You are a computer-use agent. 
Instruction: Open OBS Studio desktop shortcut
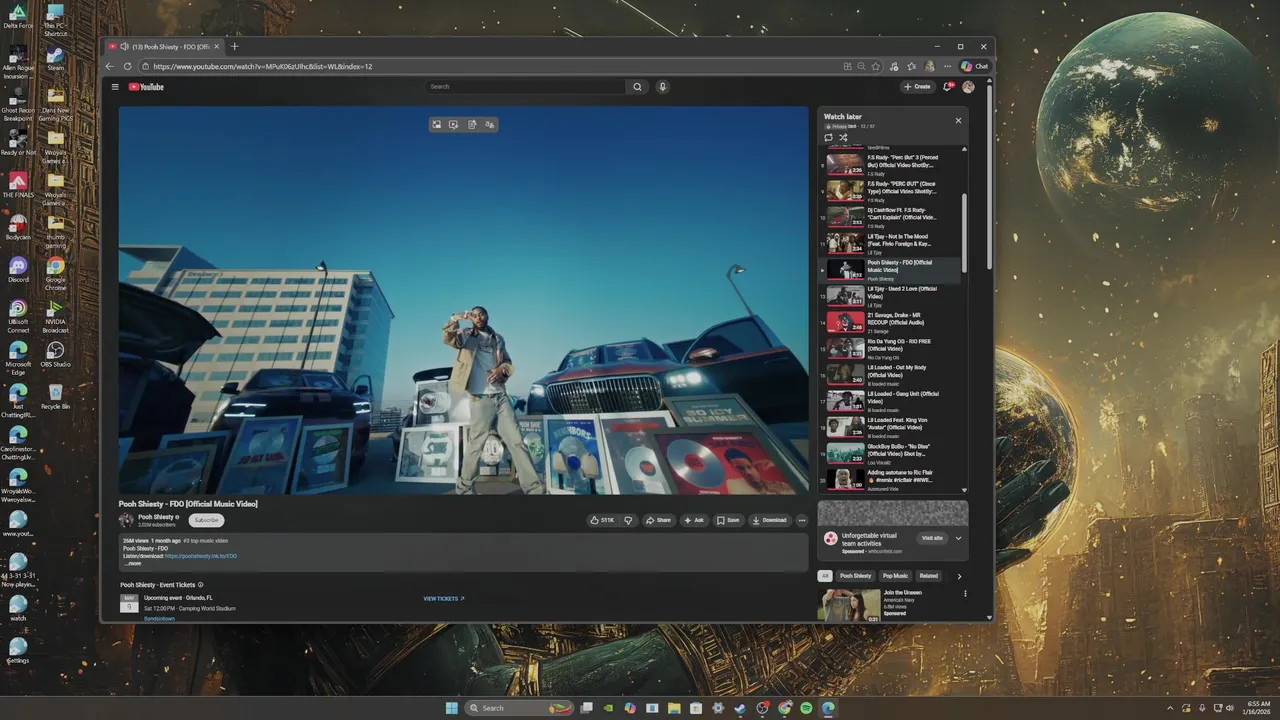point(55,355)
